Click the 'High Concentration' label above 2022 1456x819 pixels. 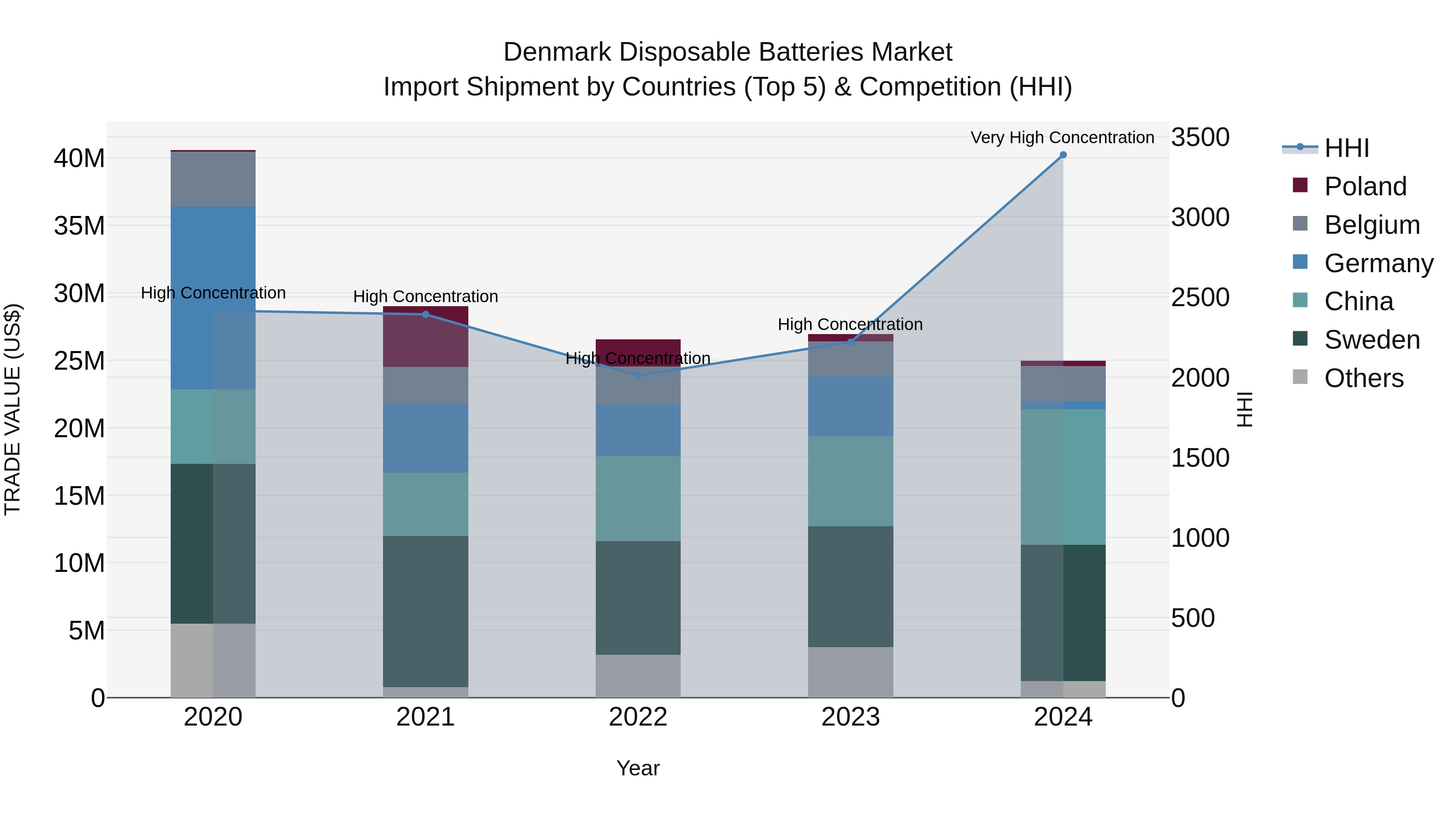click(638, 358)
